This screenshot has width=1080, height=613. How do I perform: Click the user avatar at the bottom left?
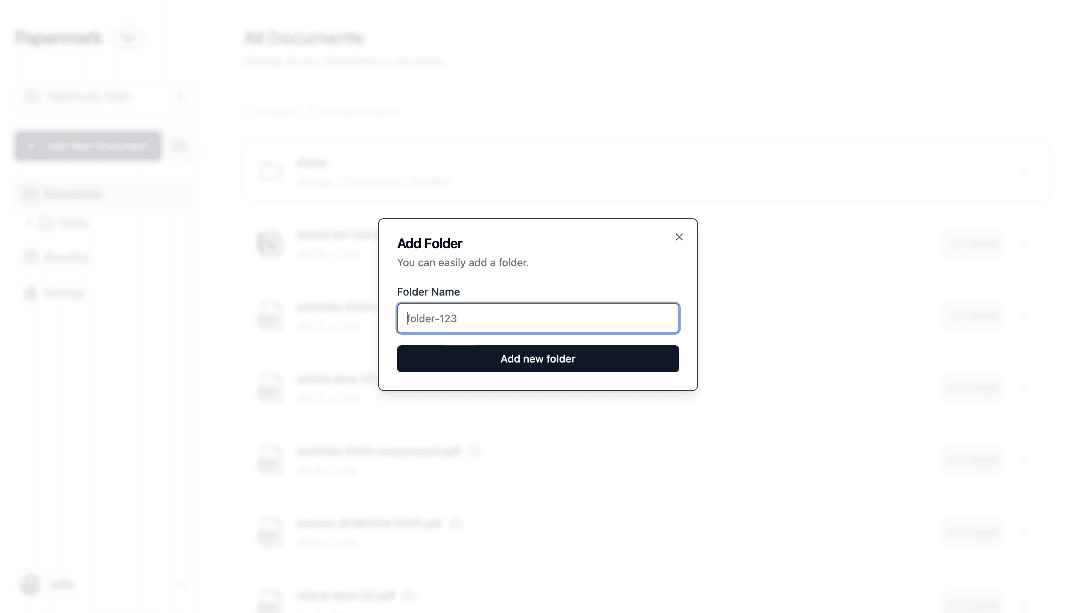point(30,584)
